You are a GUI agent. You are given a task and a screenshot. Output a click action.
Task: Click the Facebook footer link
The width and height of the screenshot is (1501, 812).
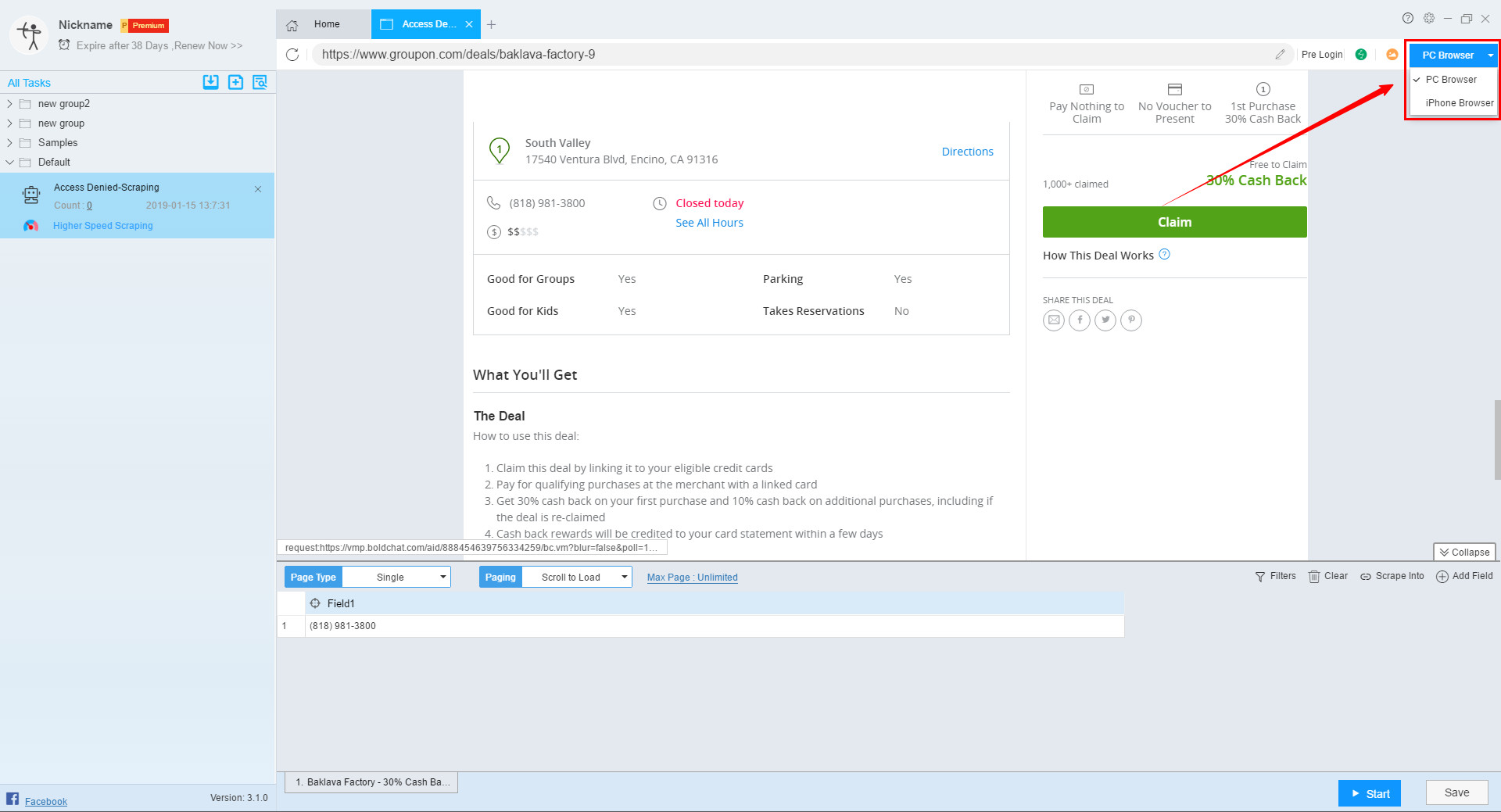click(x=46, y=801)
